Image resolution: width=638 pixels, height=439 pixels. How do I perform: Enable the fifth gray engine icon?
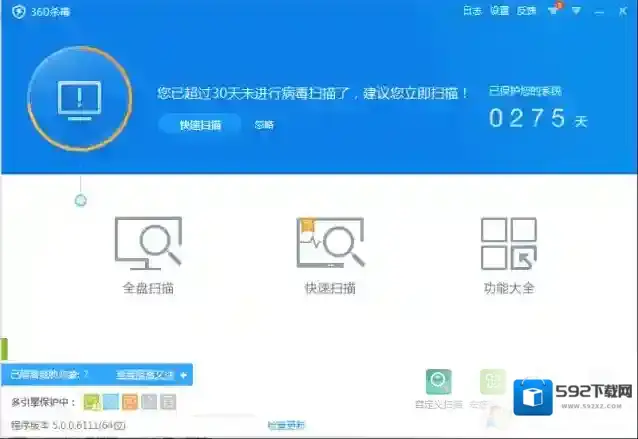coord(168,402)
